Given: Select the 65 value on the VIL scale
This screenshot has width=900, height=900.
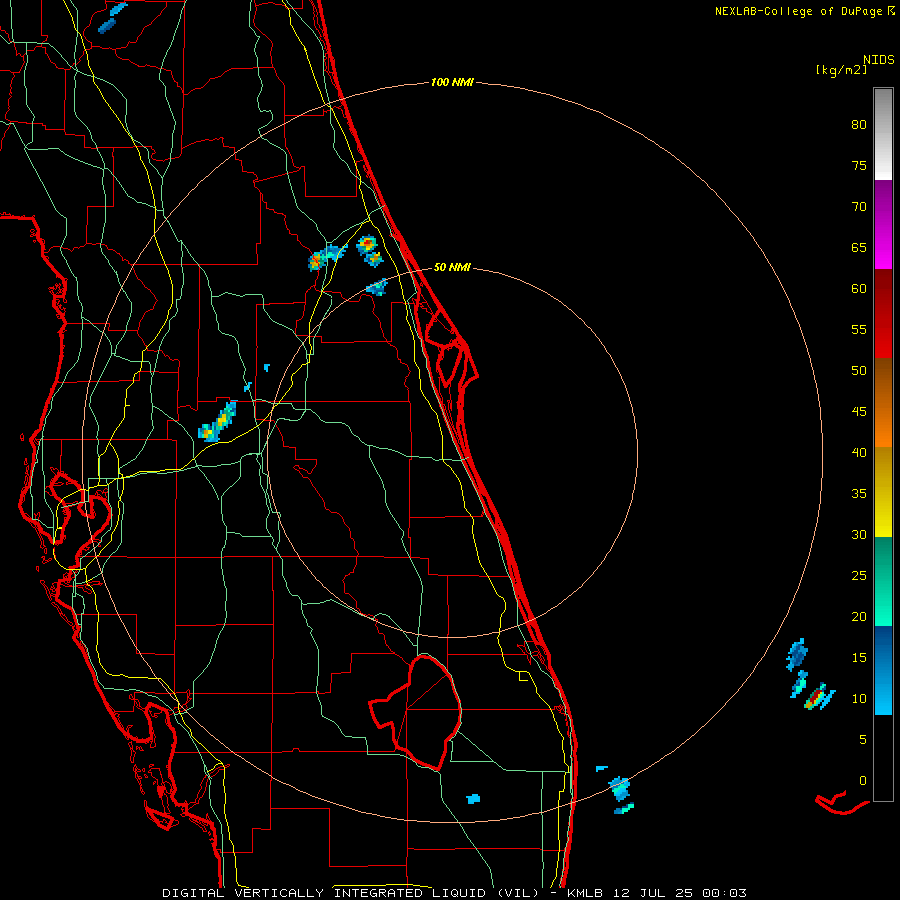Looking at the screenshot, I should 859,247.
